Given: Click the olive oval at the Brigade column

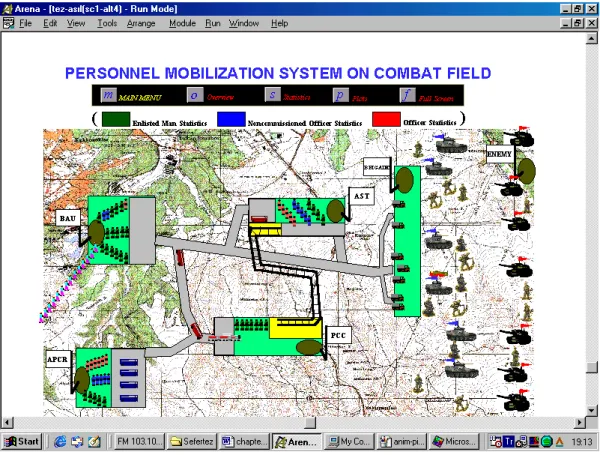Looking at the screenshot, I should (404, 180).
